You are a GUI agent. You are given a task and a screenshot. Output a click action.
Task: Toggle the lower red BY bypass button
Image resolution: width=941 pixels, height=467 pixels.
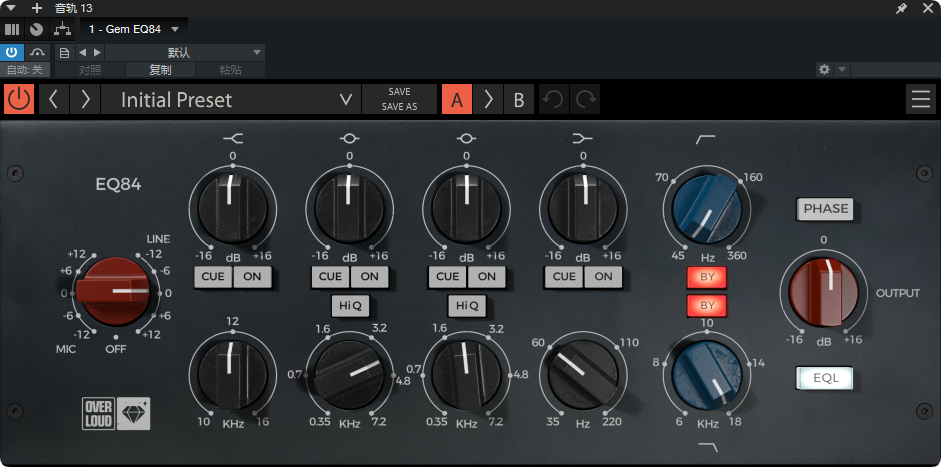pos(708,306)
